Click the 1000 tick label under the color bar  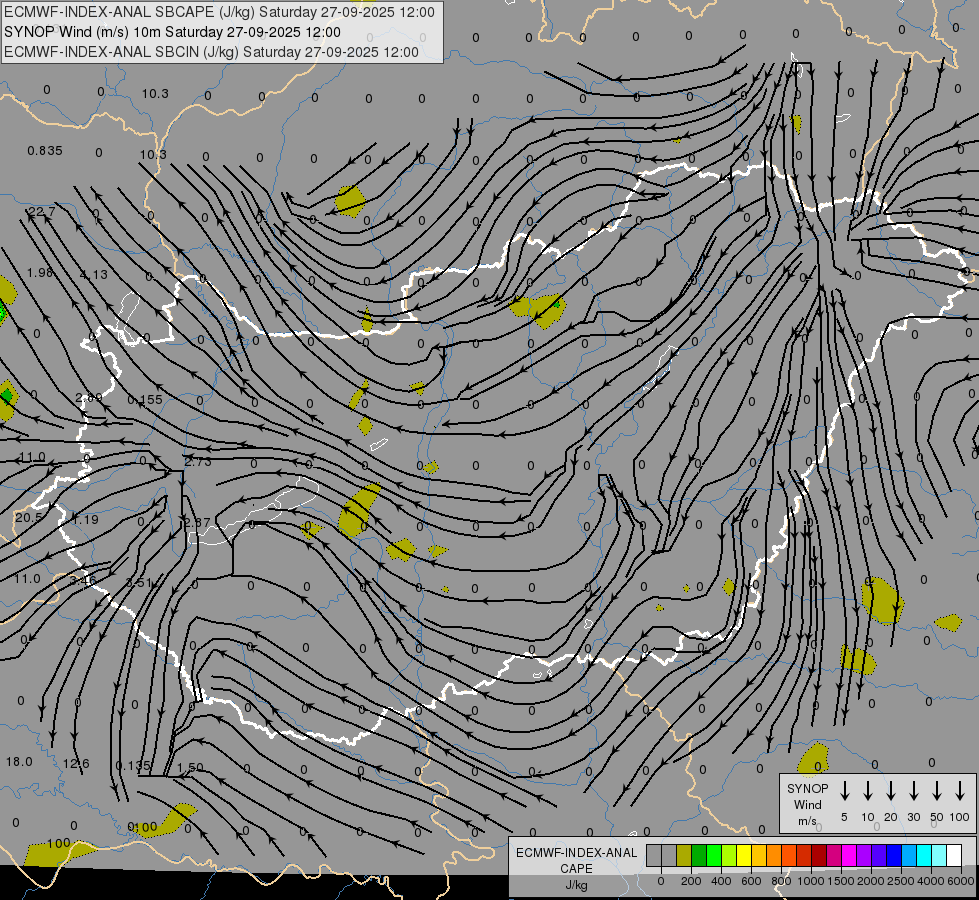[811, 881]
